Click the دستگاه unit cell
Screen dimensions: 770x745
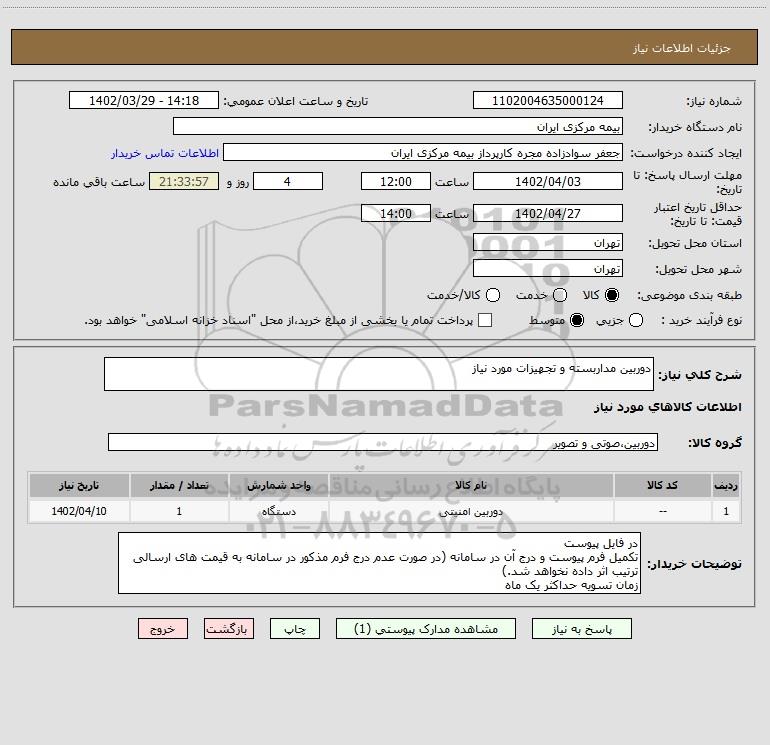279,511
